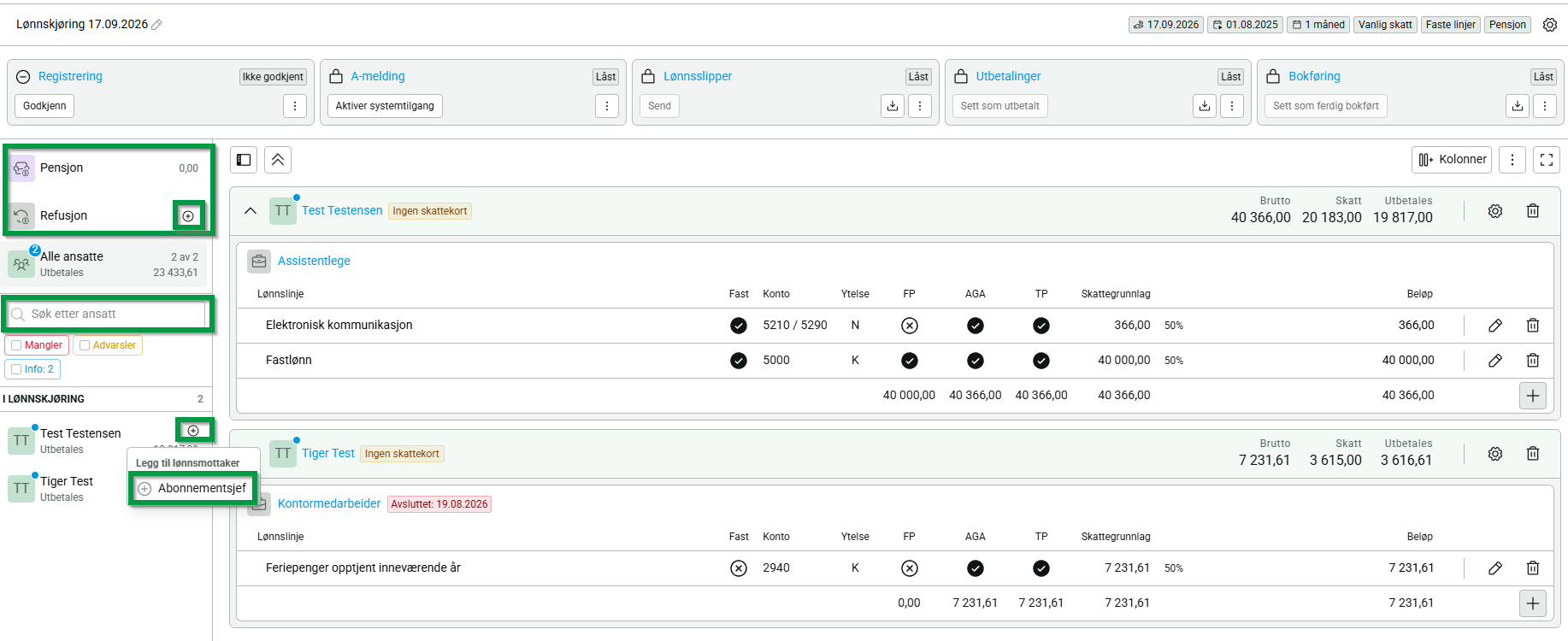Screen dimensions: 1568x641
Task: Open more options in Registrering card
Action: tap(295, 106)
